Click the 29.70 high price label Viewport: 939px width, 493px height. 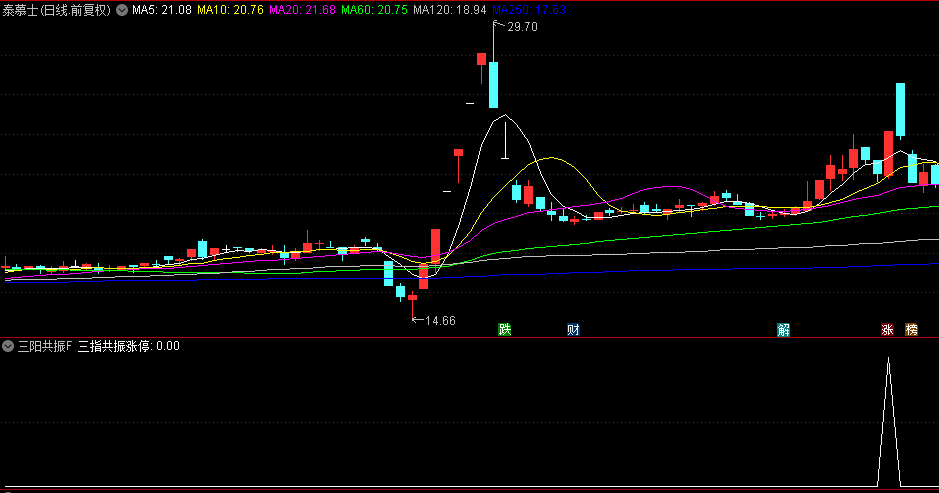(x=522, y=27)
